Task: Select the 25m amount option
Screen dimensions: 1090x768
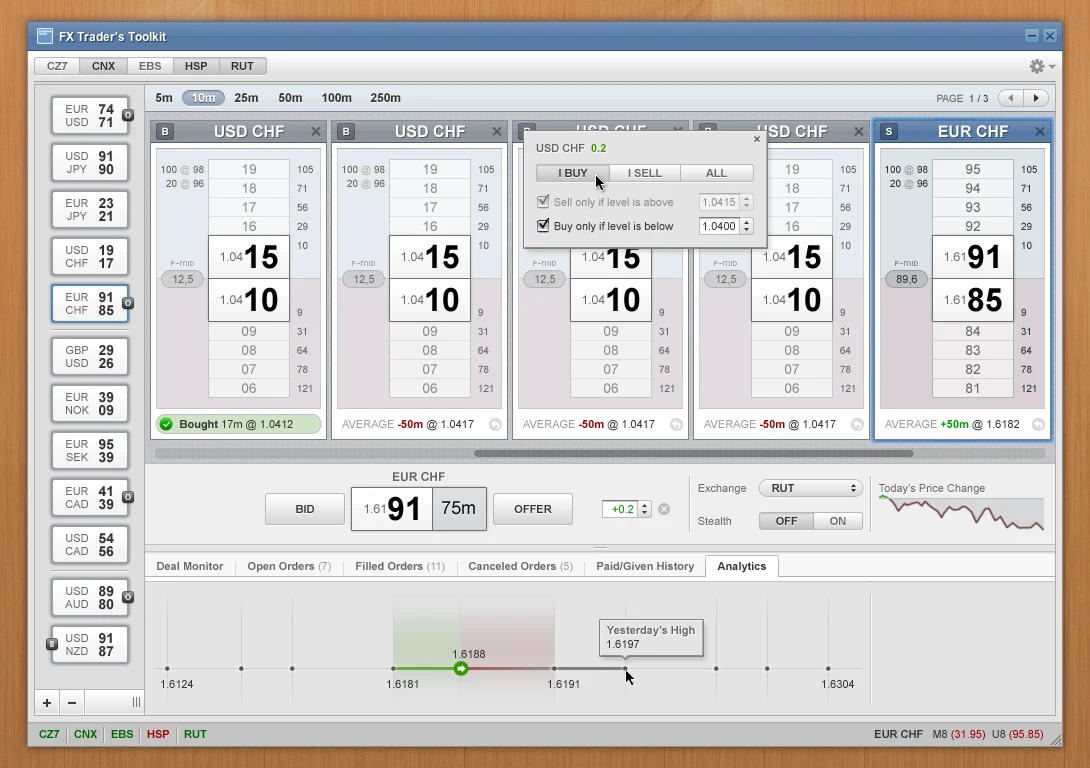Action: 246,98
